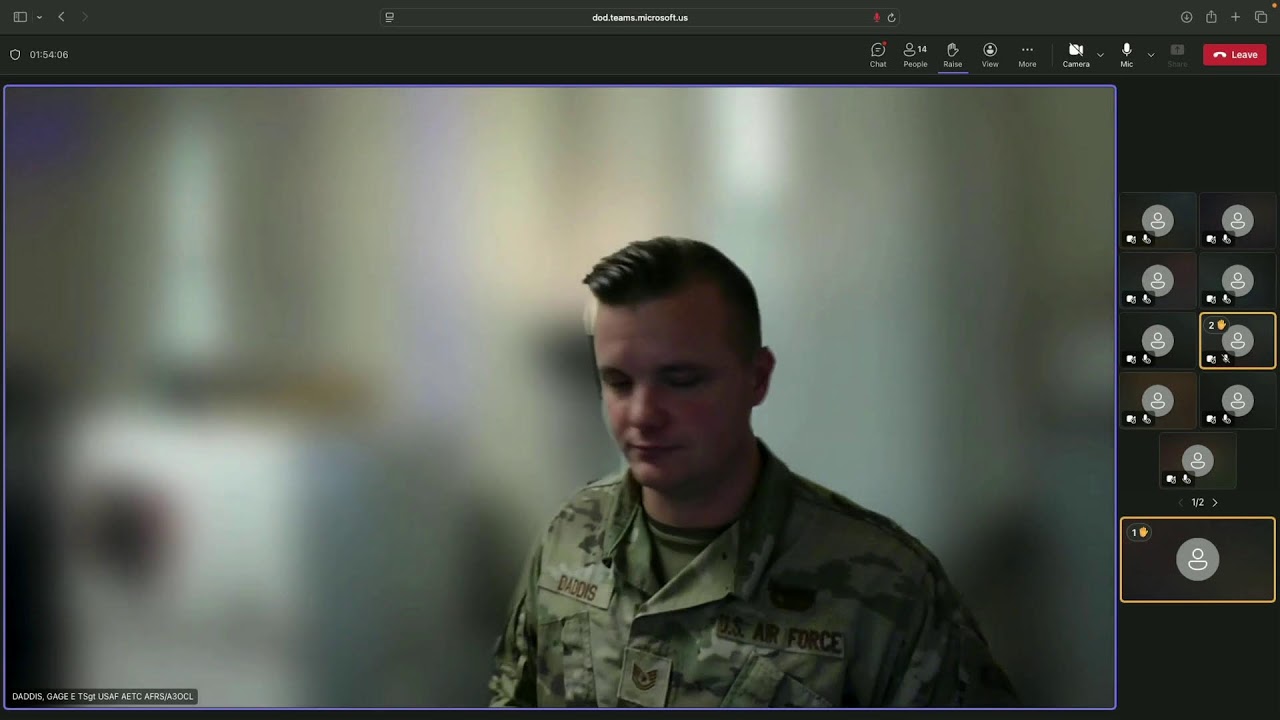The height and width of the screenshot is (720, 1280).
Task: Click the raised hand badge numbered 1
Action: (x=1138, y=532)
